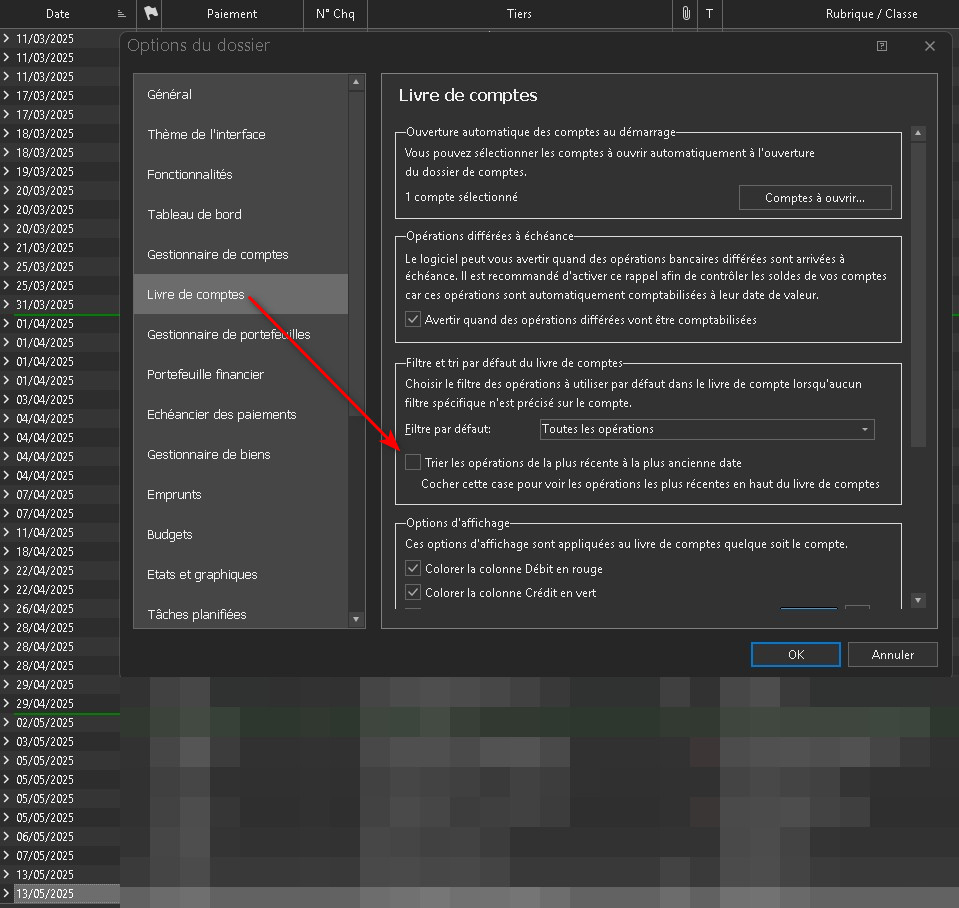
Task: Expand the 03/04/2025 operation row
Action: (6, 399)
